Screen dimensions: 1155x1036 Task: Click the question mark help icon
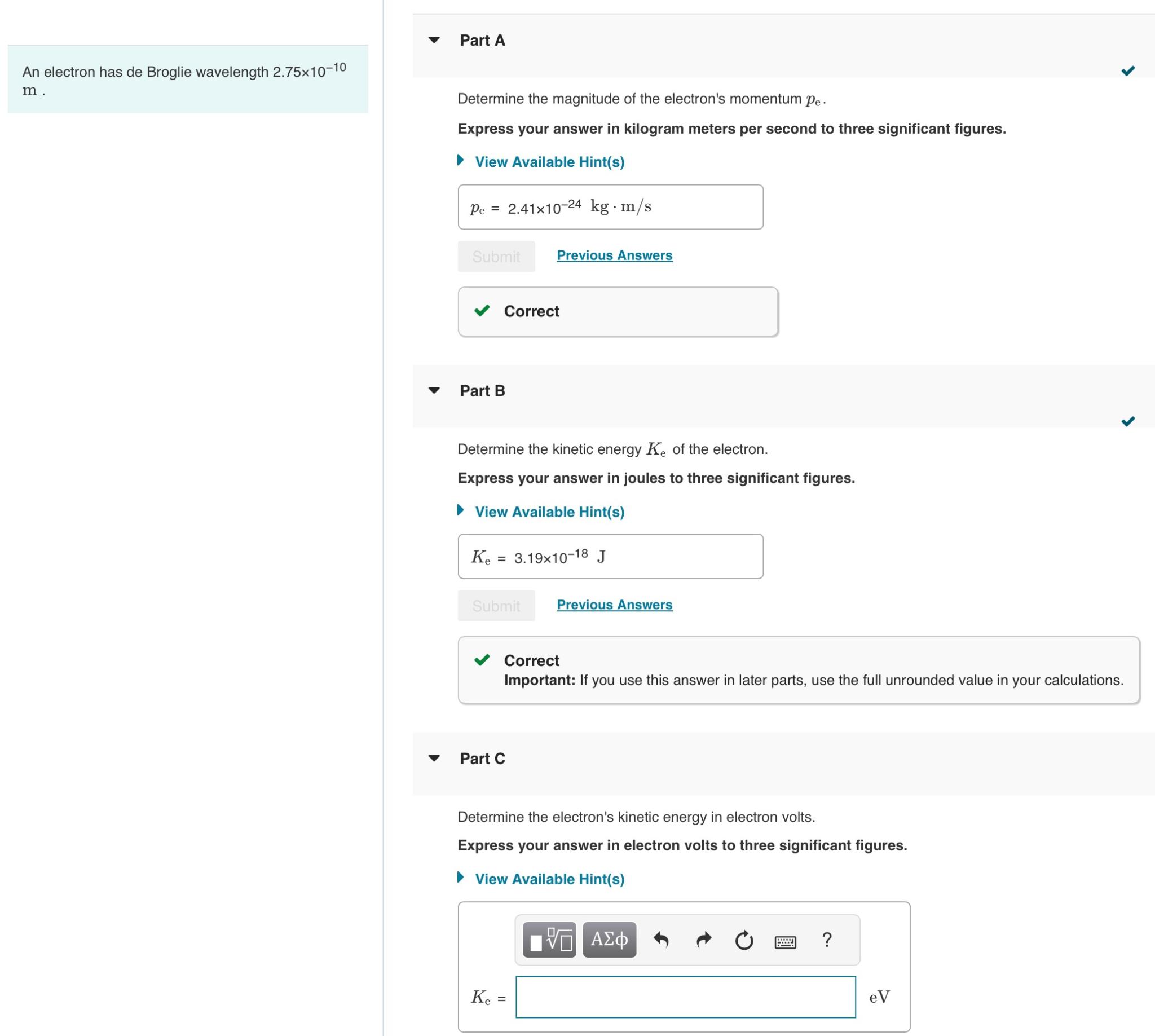(827, 939)
